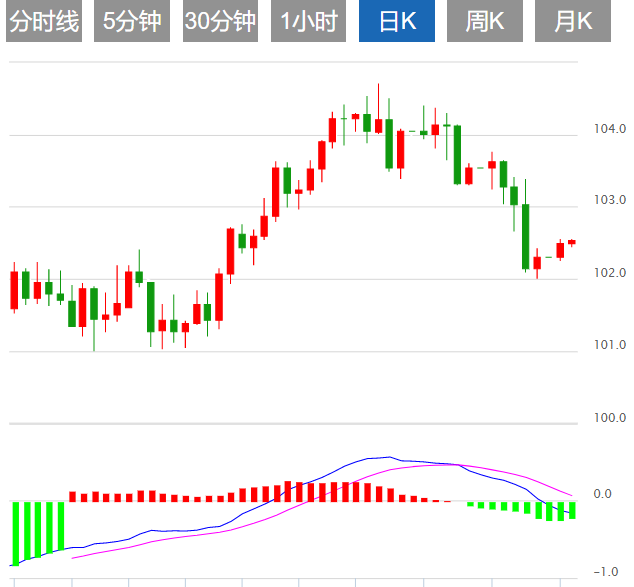Screen dimensions: 634x587
Task: Click the 104.0 price axis label
Action: coord(609,129)
